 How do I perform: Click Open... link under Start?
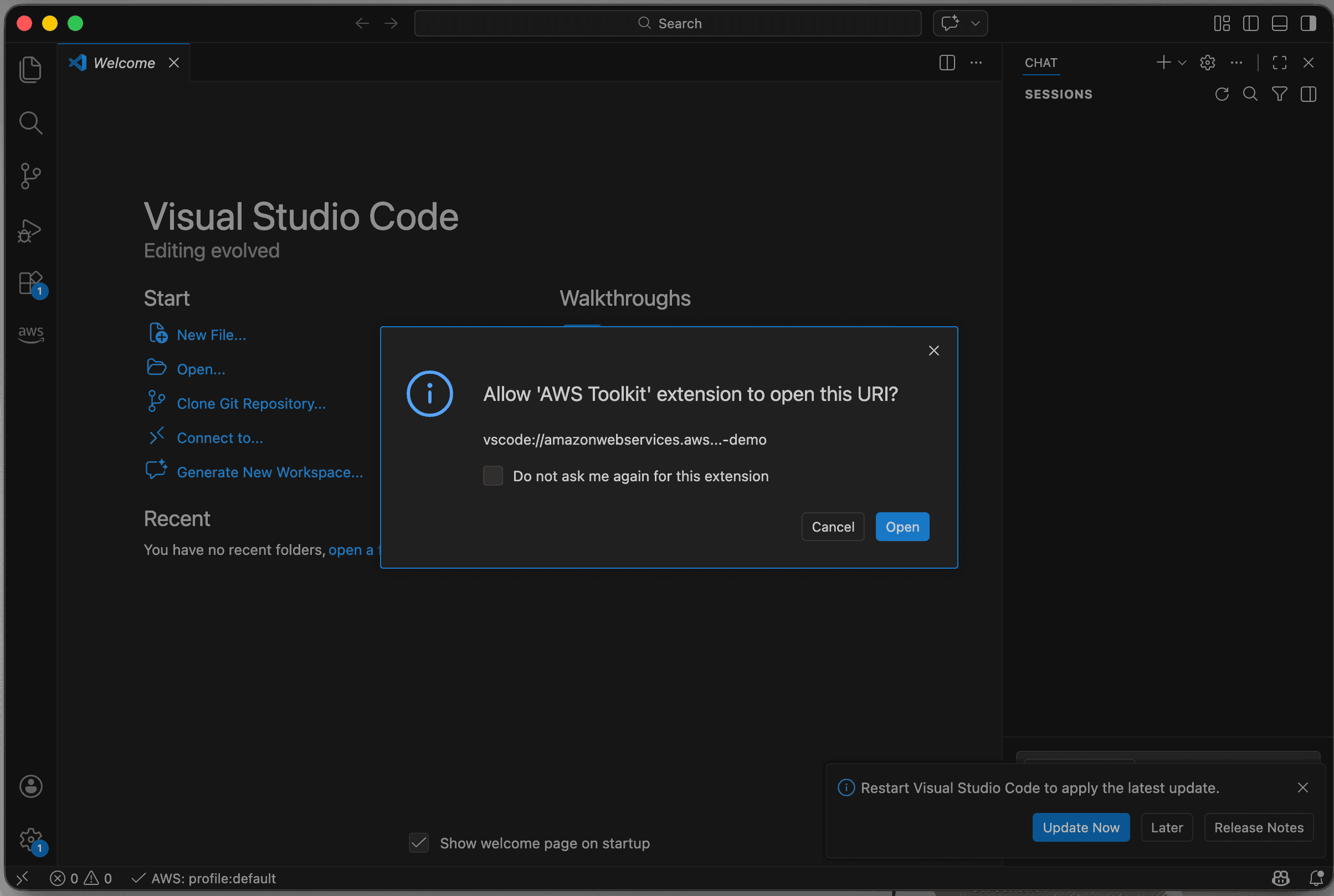pyautogui.click(x=201, y=369)
